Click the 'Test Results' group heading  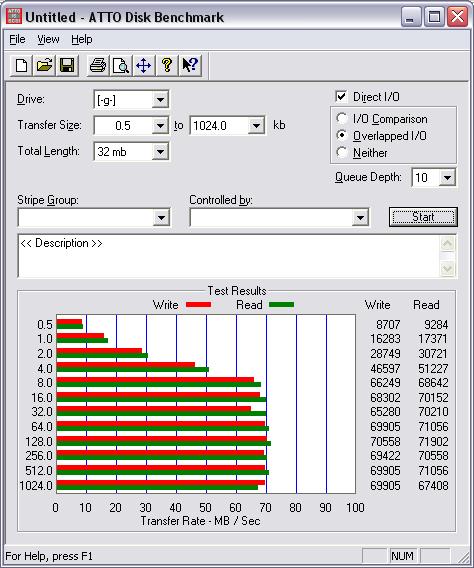237,291
